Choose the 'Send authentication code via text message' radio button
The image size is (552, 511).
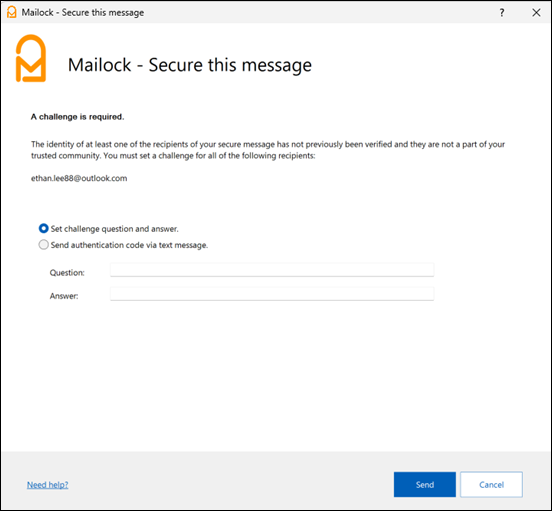[x=43, y=245]
